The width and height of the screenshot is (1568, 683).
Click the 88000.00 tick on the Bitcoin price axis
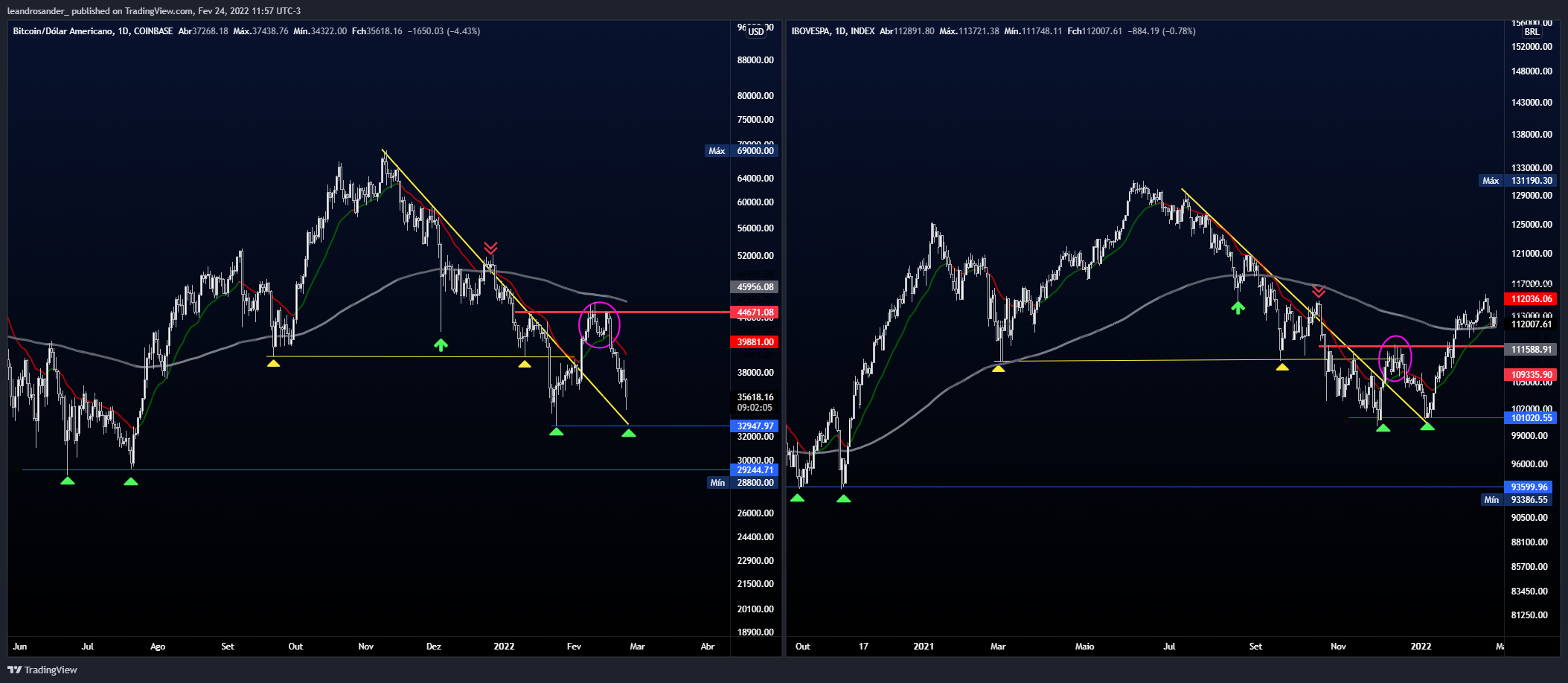755,60
